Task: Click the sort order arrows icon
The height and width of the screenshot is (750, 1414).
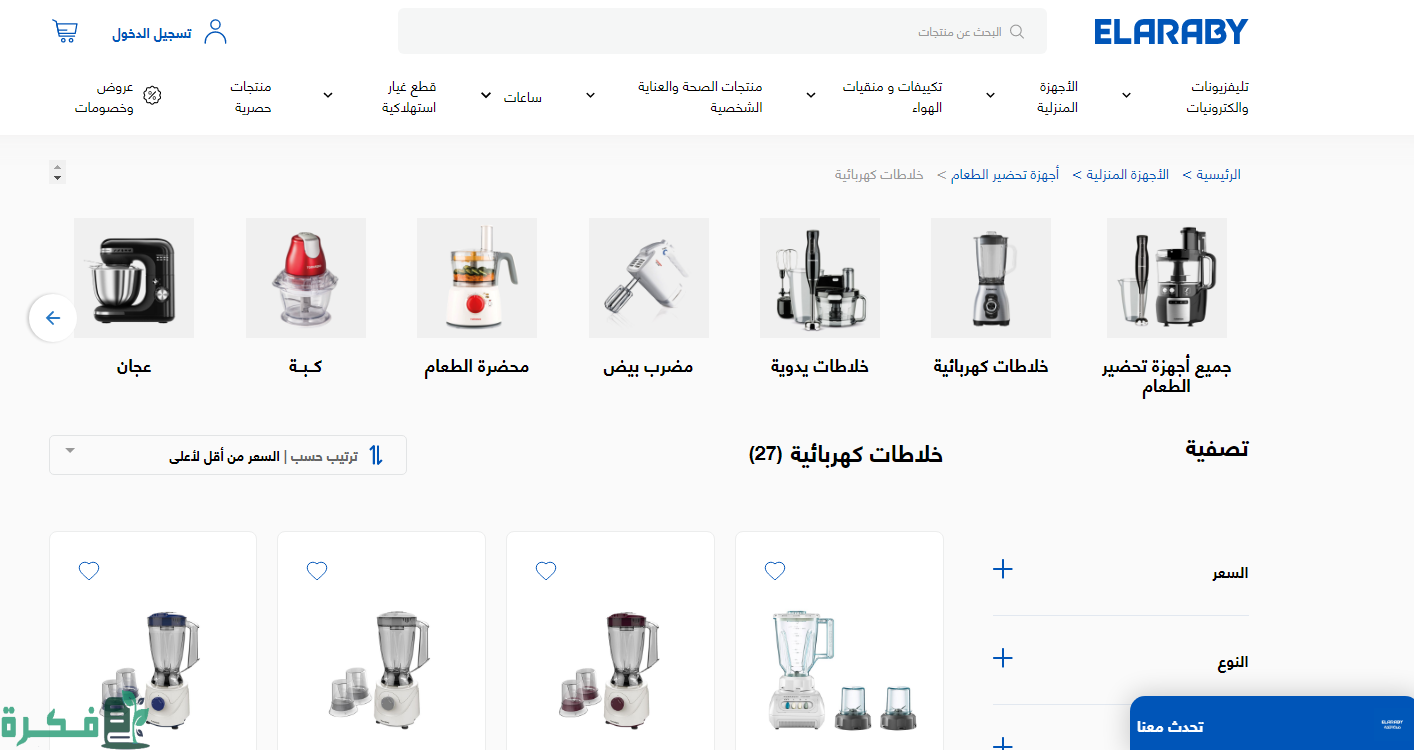Action: (376, 455)
